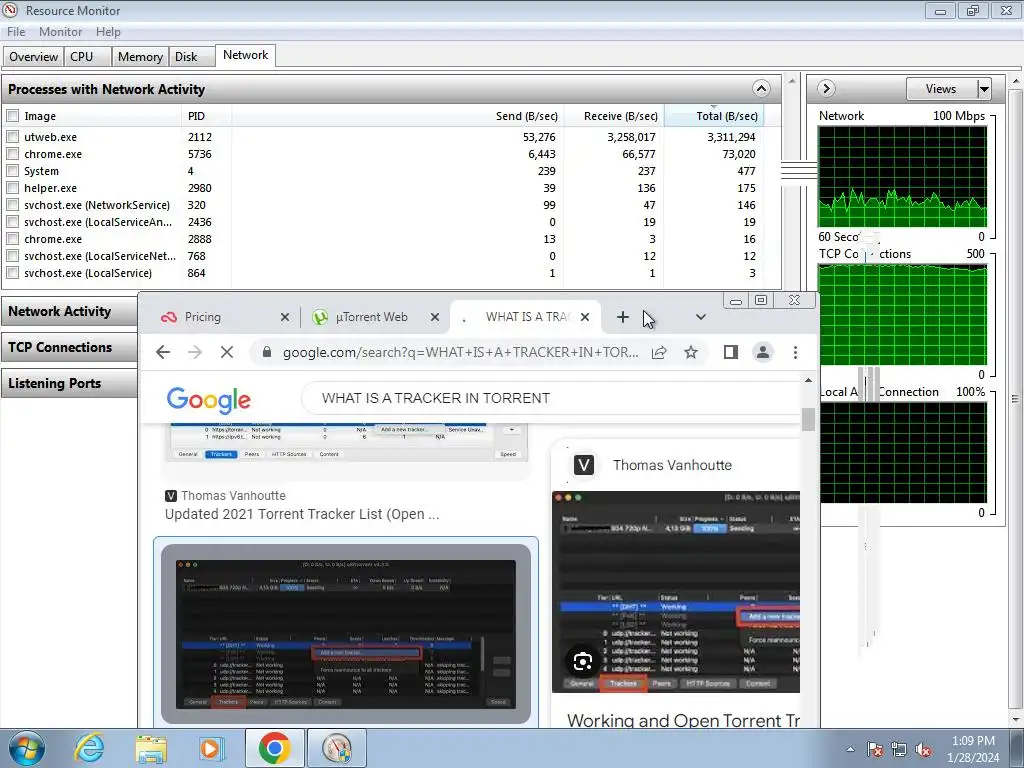Open Chrome's side panel icon
Viewport: 1024px width, 768px height.
pos(730,353)
